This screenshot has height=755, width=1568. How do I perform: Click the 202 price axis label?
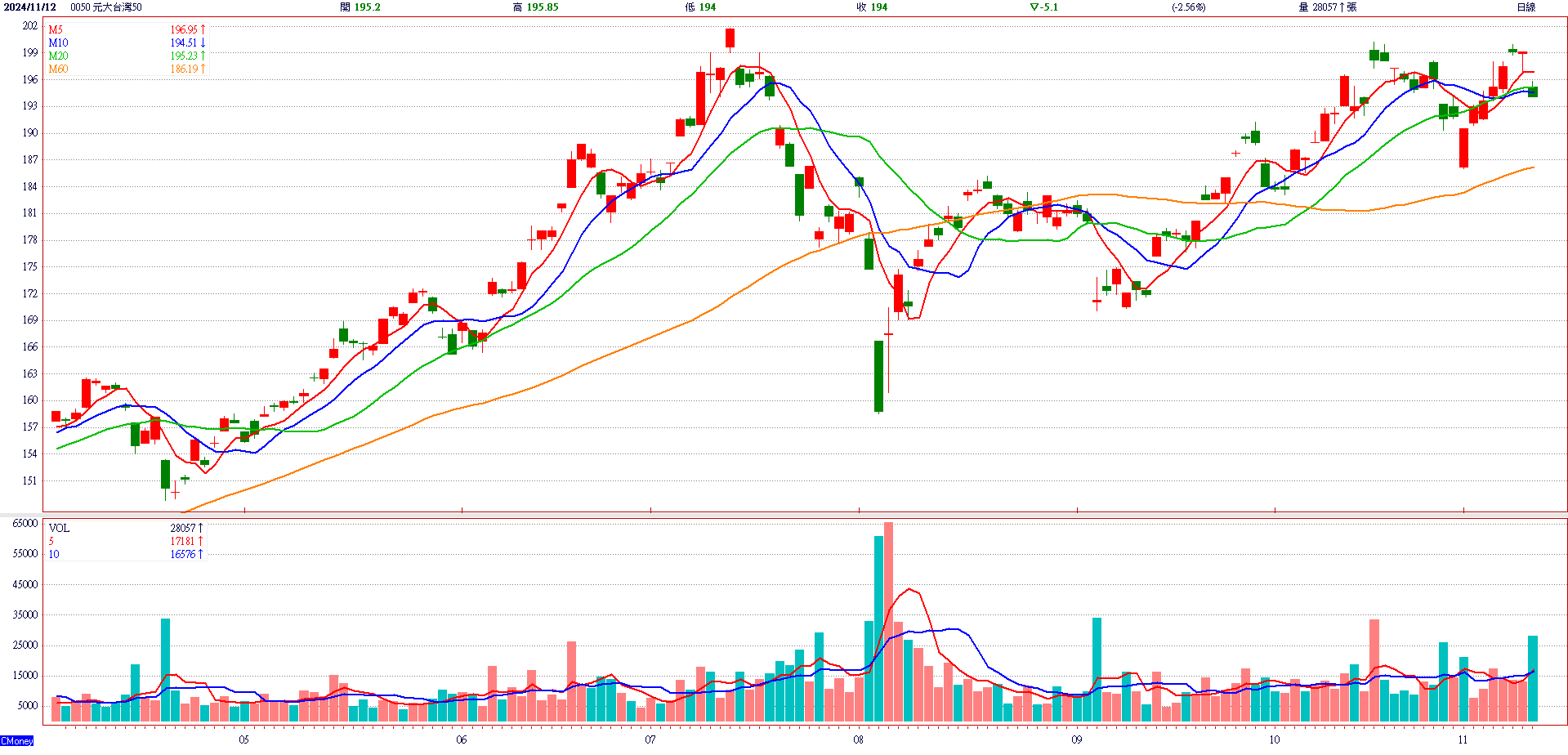[x=29, y=26]
